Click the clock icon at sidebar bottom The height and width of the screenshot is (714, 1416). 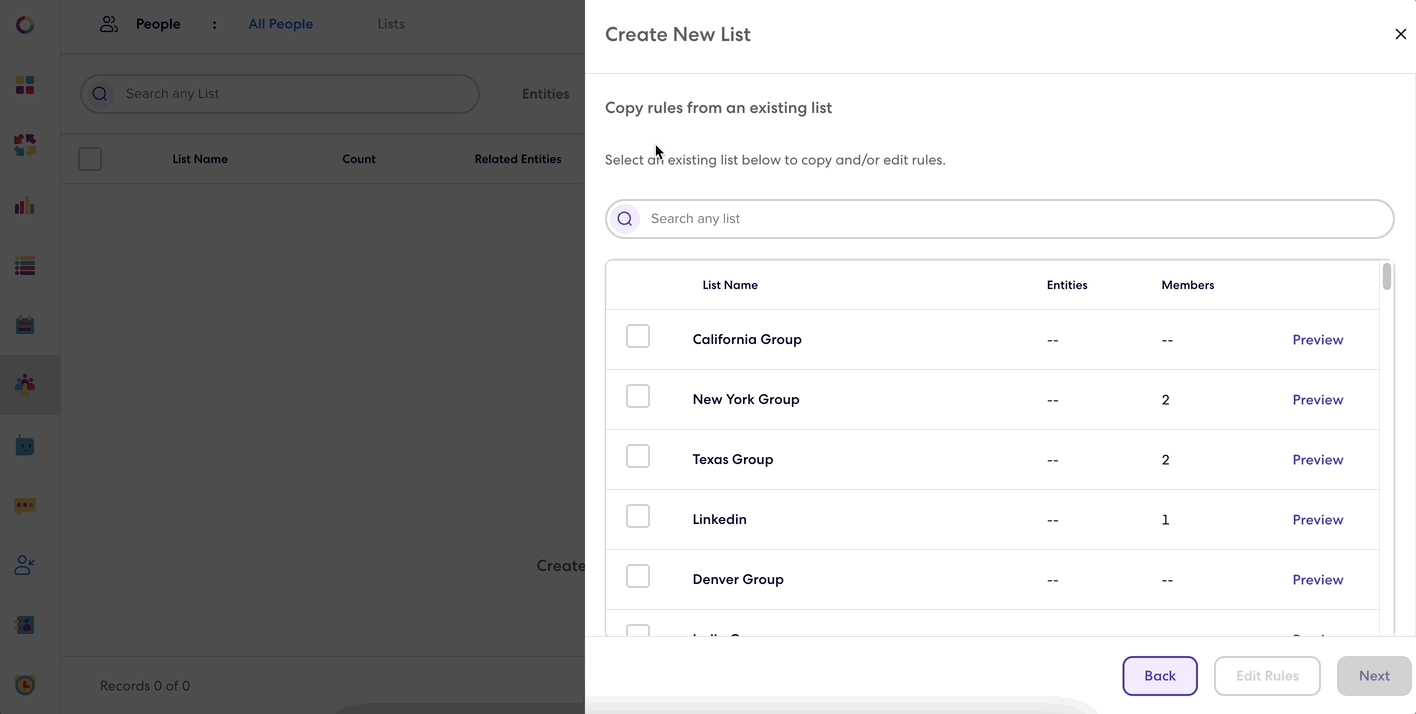tap(25, 685)
